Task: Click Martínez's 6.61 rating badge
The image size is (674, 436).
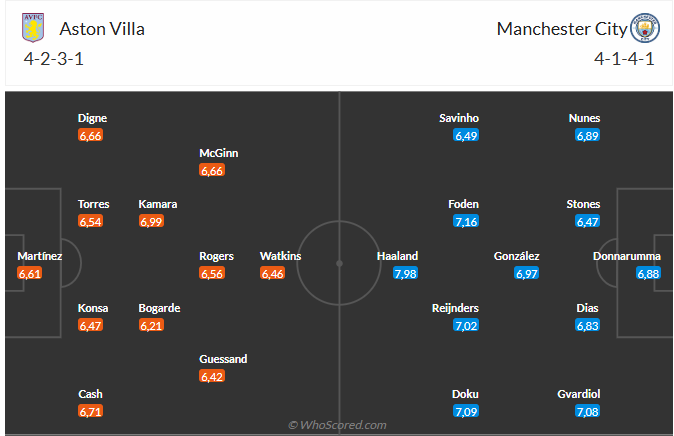Action: [30, 273]
